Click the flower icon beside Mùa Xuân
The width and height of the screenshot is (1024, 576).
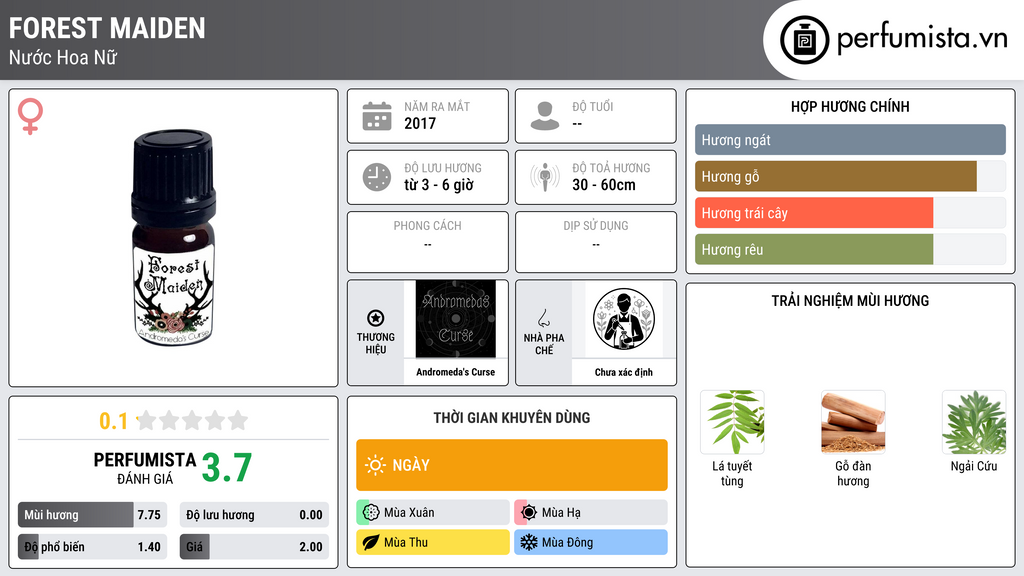[x=371, y=512]
